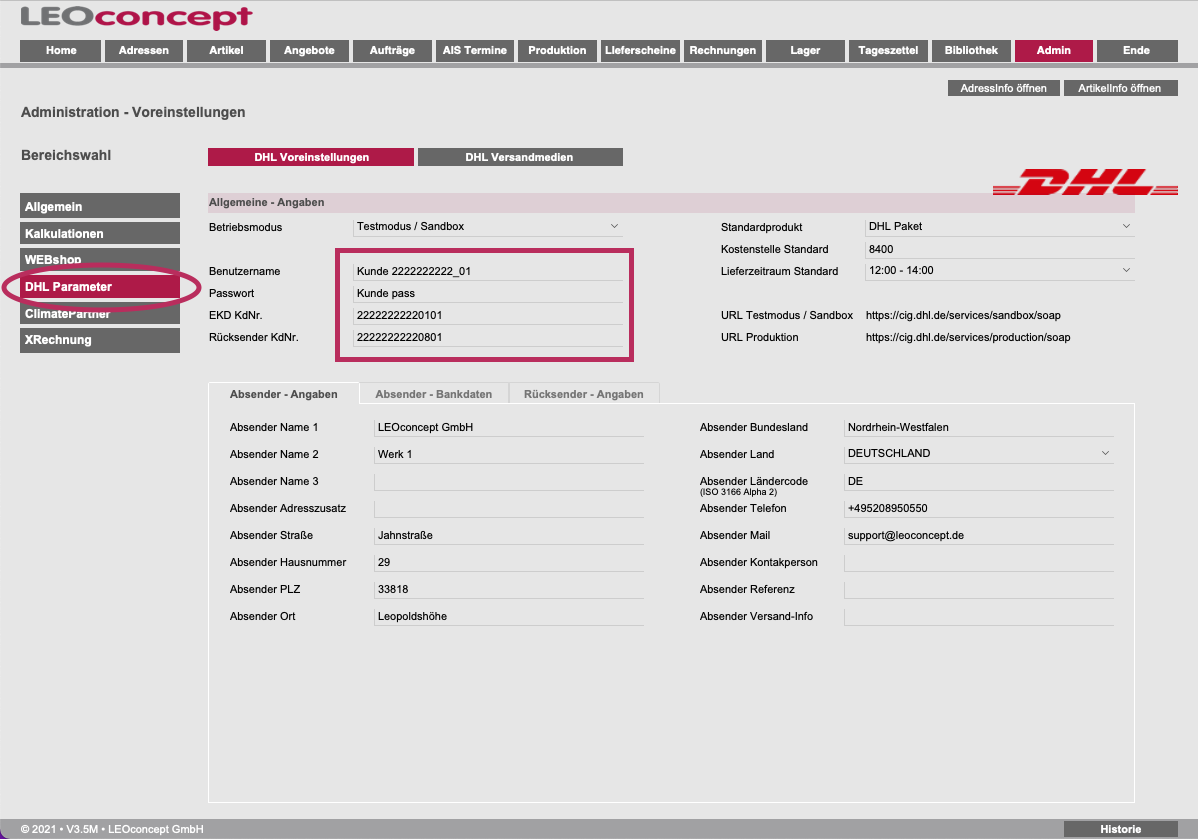The height and width of the screenshot is (839, 1198).
Task: Click the V3.5M copyright footer text
Action: 112,829
